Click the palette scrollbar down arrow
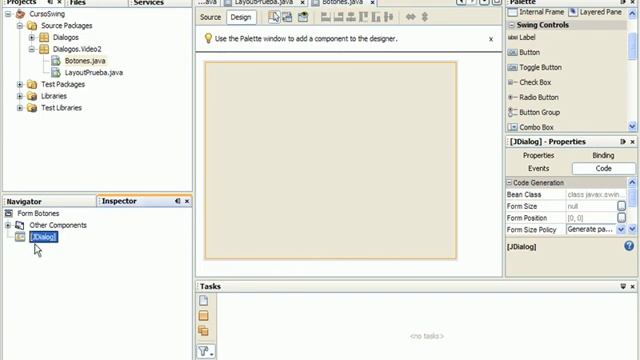The width and height of the screenshot is (640, 360). tap(632, 127)
